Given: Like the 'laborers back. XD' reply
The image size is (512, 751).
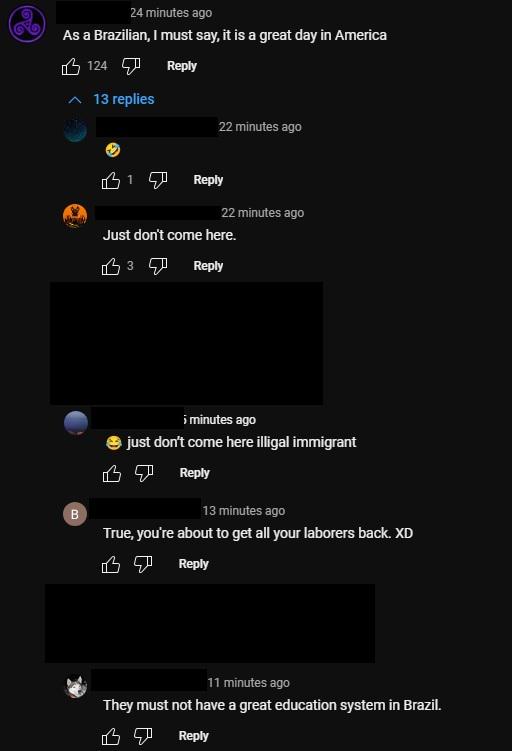Looking at the screenshot, I should click(111, 564).
